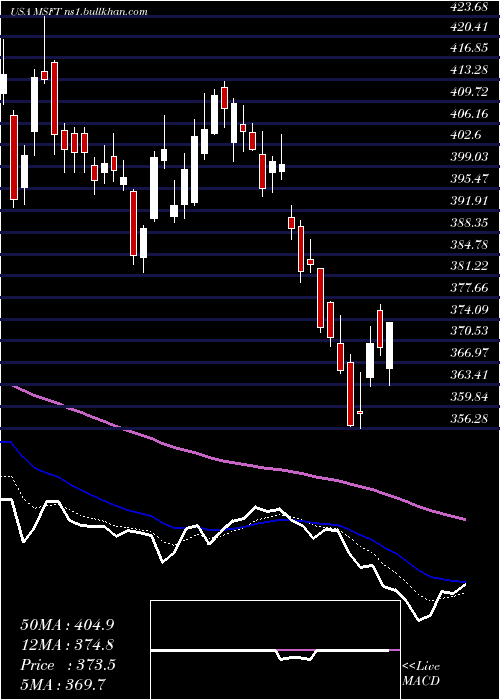This screenshot has height=700, width=500.
Task: Click the 359.84 price axis label
Action: (469, 397)
